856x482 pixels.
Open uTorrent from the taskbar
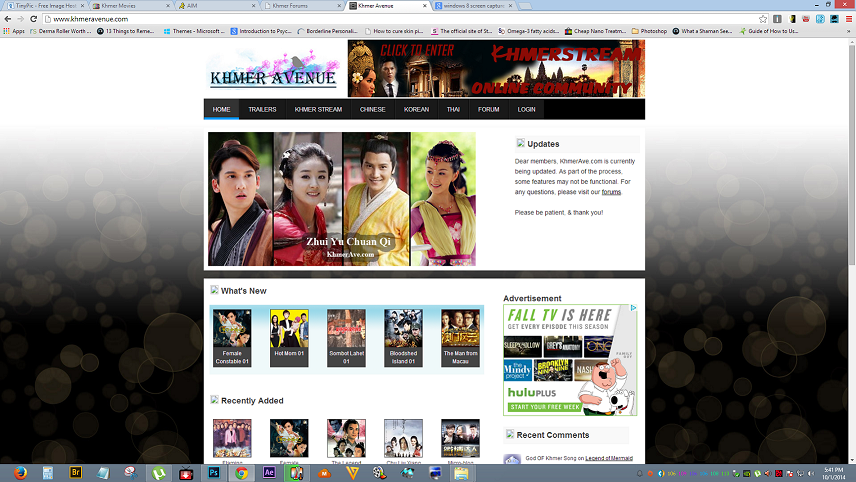[158, 472]
